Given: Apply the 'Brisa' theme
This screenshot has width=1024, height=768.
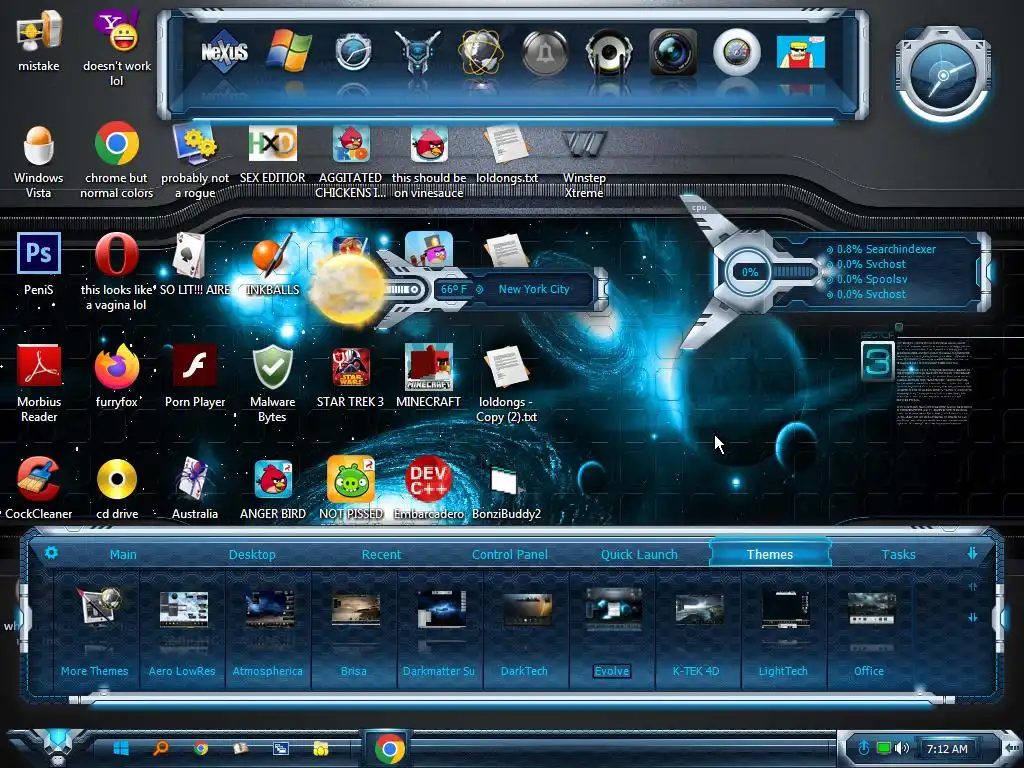Looking at the screenshot, I should click(x=353, y=631).
